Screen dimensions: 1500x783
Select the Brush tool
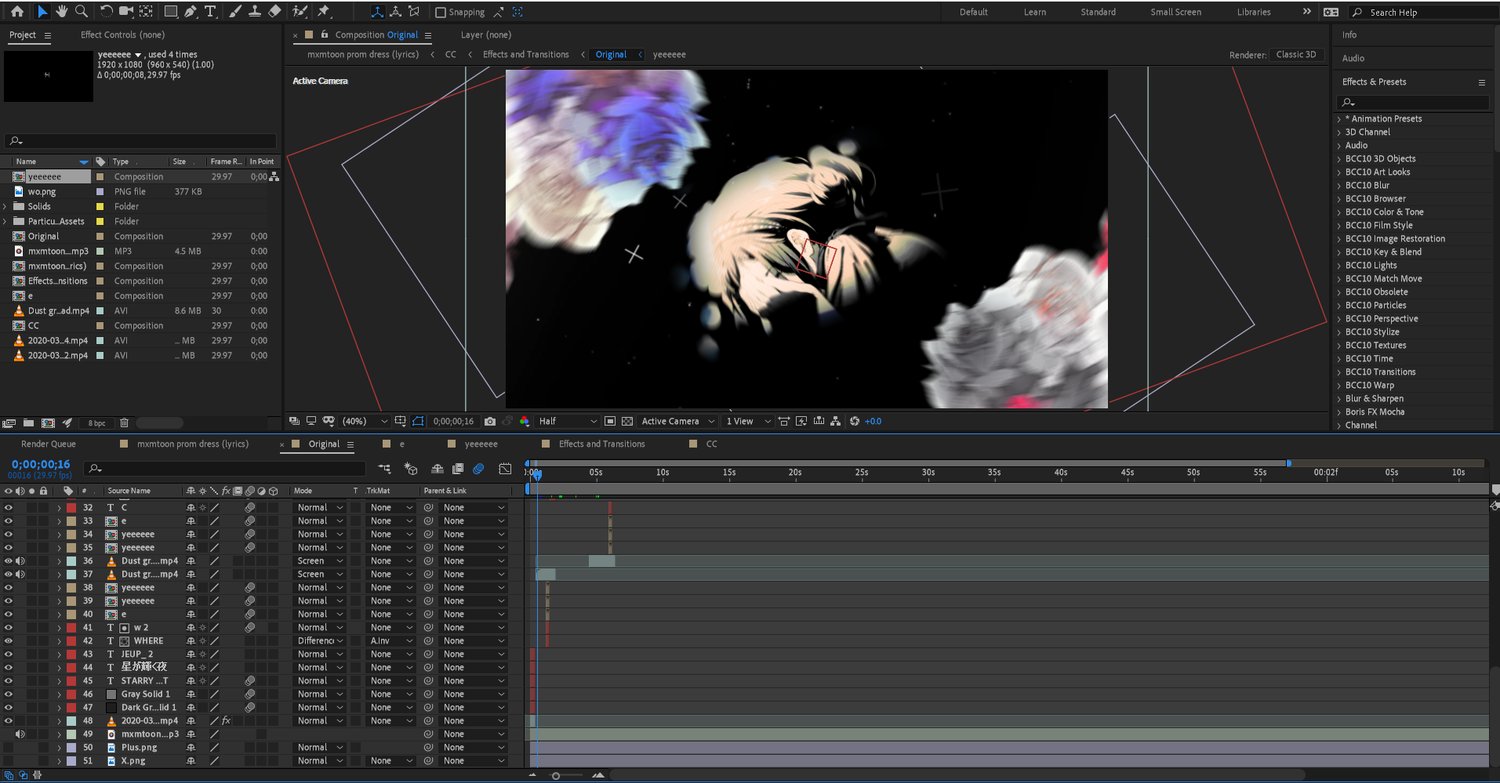234,12
